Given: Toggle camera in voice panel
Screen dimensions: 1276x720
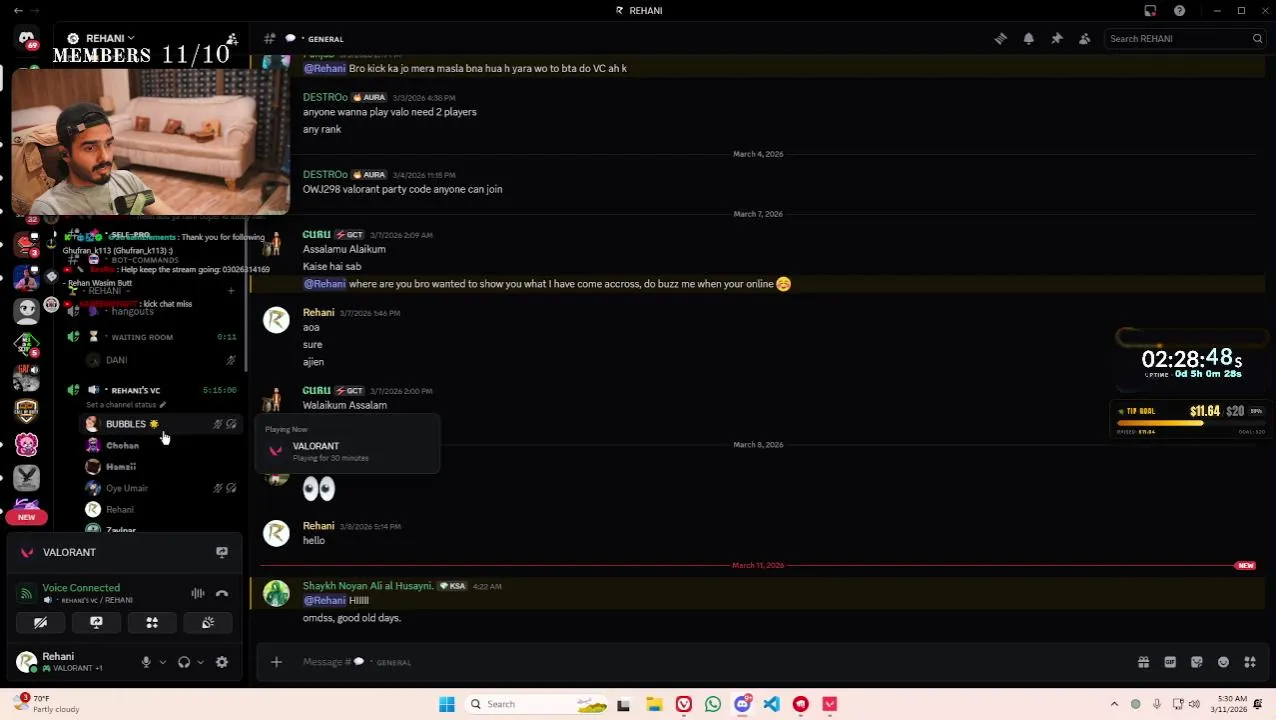Looking at the screenshot, I should [40, 622].
